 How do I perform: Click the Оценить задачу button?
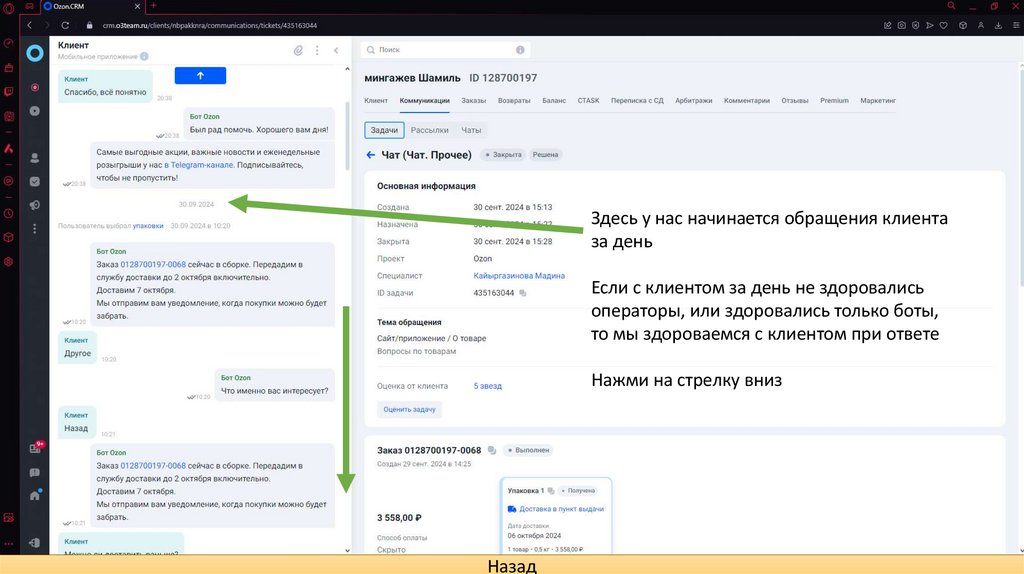pyautogui.click(x=409, y=409)
